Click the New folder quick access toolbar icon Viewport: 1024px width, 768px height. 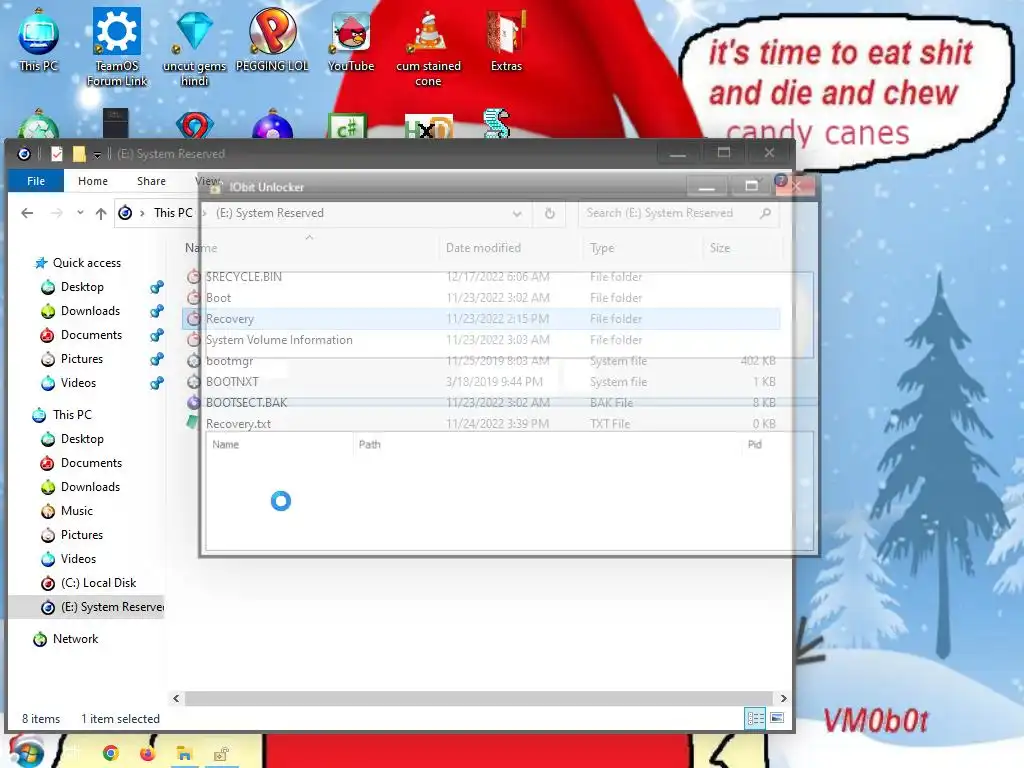[79, 153]
